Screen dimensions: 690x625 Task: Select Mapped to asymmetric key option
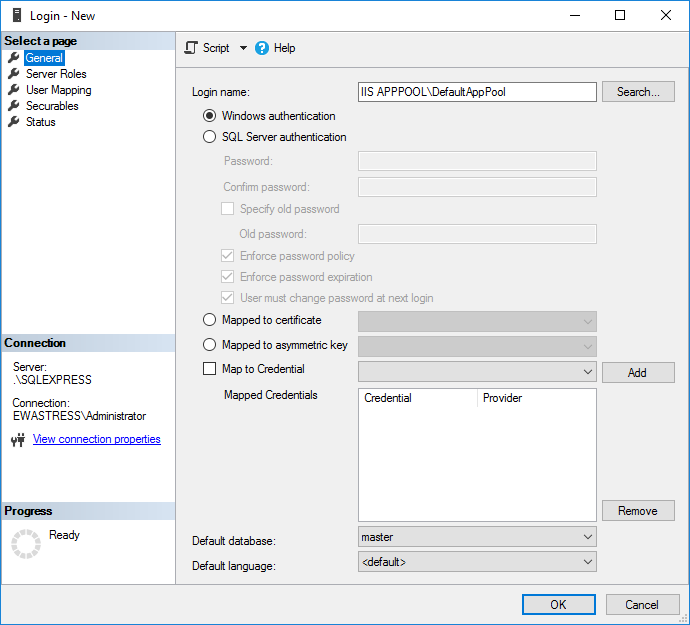[x=209, y=345]
